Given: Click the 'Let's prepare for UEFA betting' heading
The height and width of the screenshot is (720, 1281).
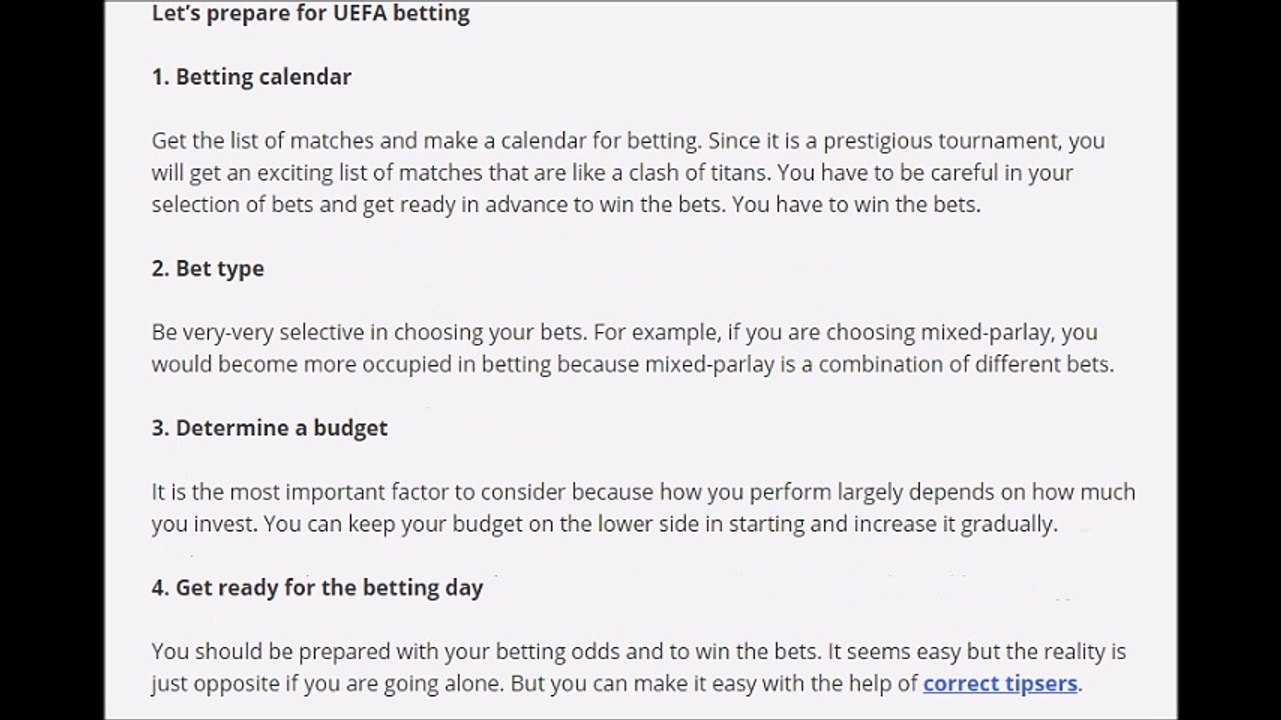Looking at the screenshot, I should point(311,14).
